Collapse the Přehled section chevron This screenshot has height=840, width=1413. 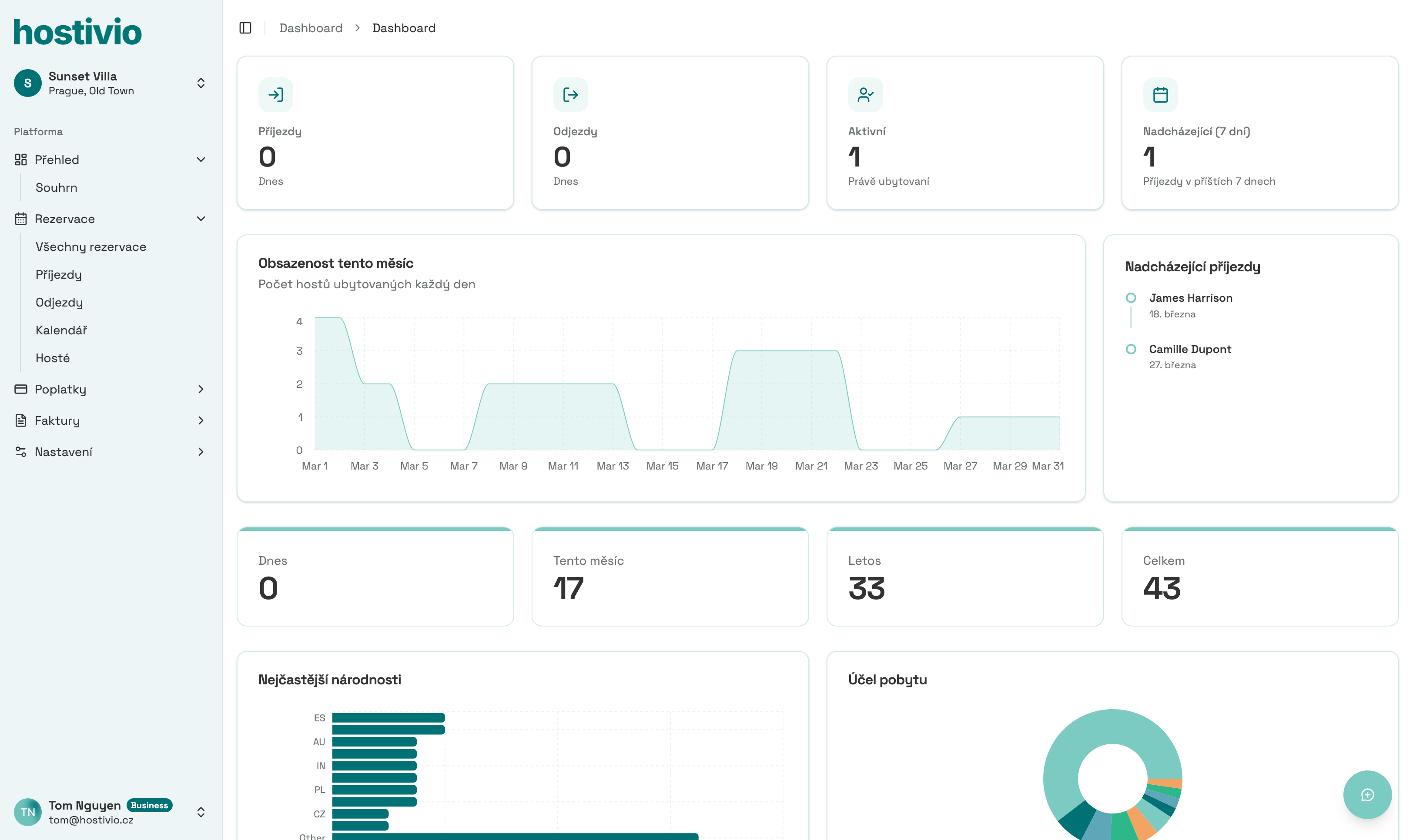click(x=201, y=159)
